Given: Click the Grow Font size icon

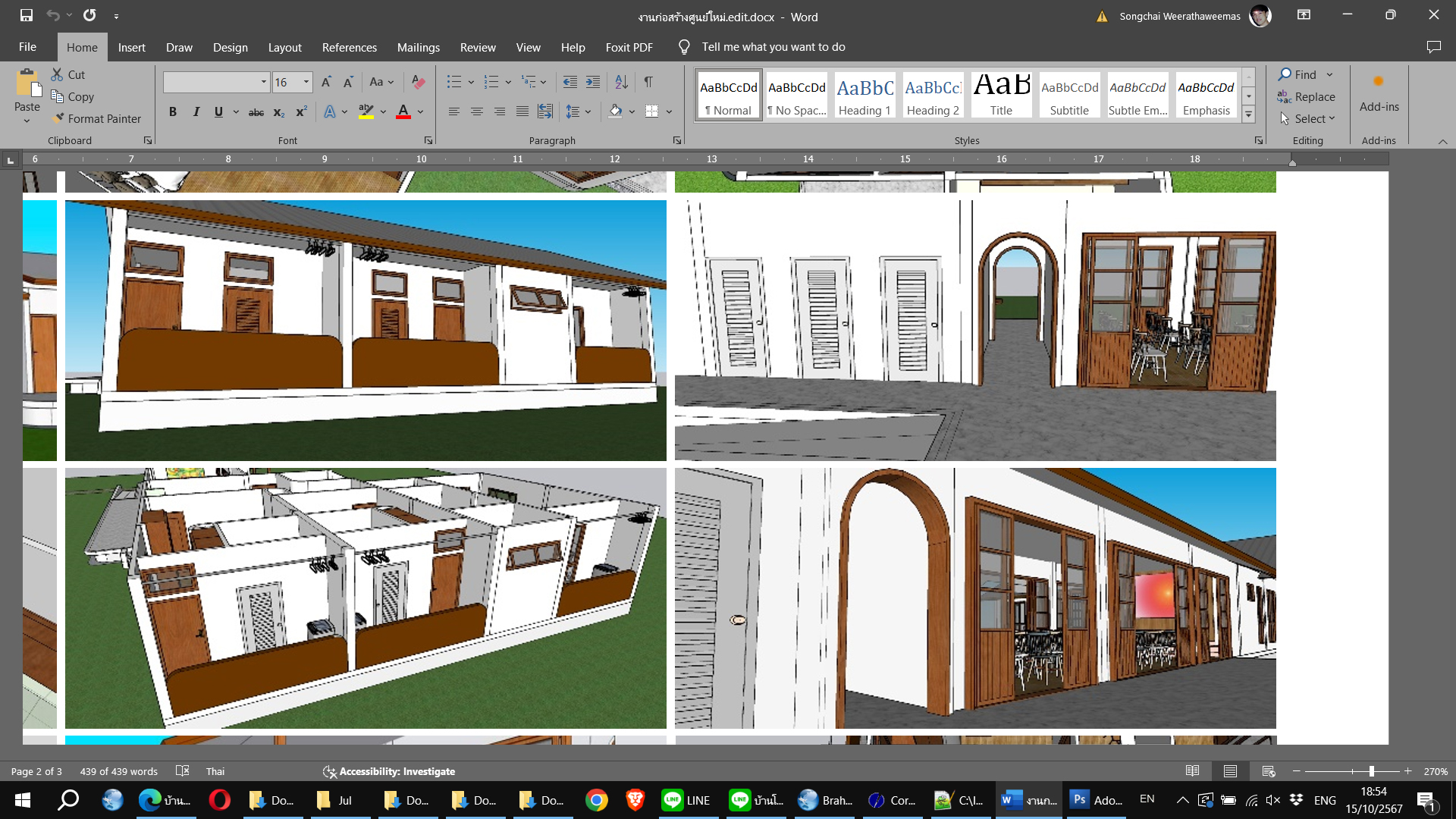Looking at the screenshot, I should (326, 82).
